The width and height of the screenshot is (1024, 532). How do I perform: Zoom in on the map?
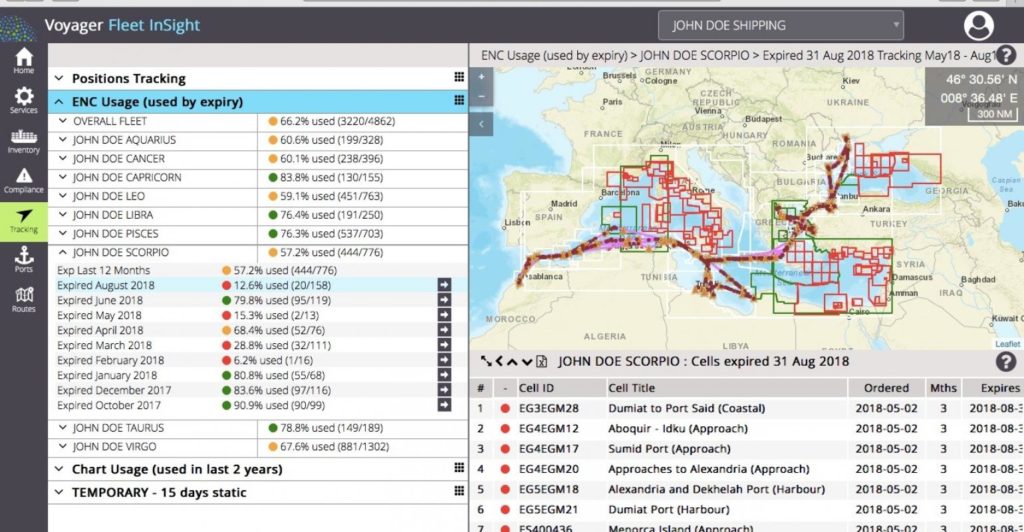[x=481, y=76]
